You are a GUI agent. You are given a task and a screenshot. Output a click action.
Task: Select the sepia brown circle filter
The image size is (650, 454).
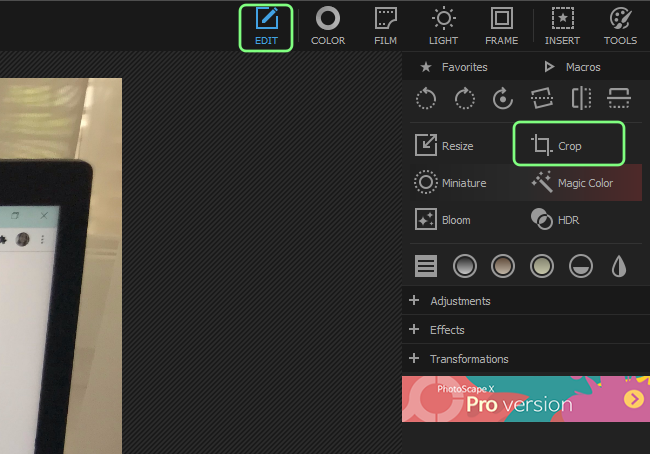[503, 266]
